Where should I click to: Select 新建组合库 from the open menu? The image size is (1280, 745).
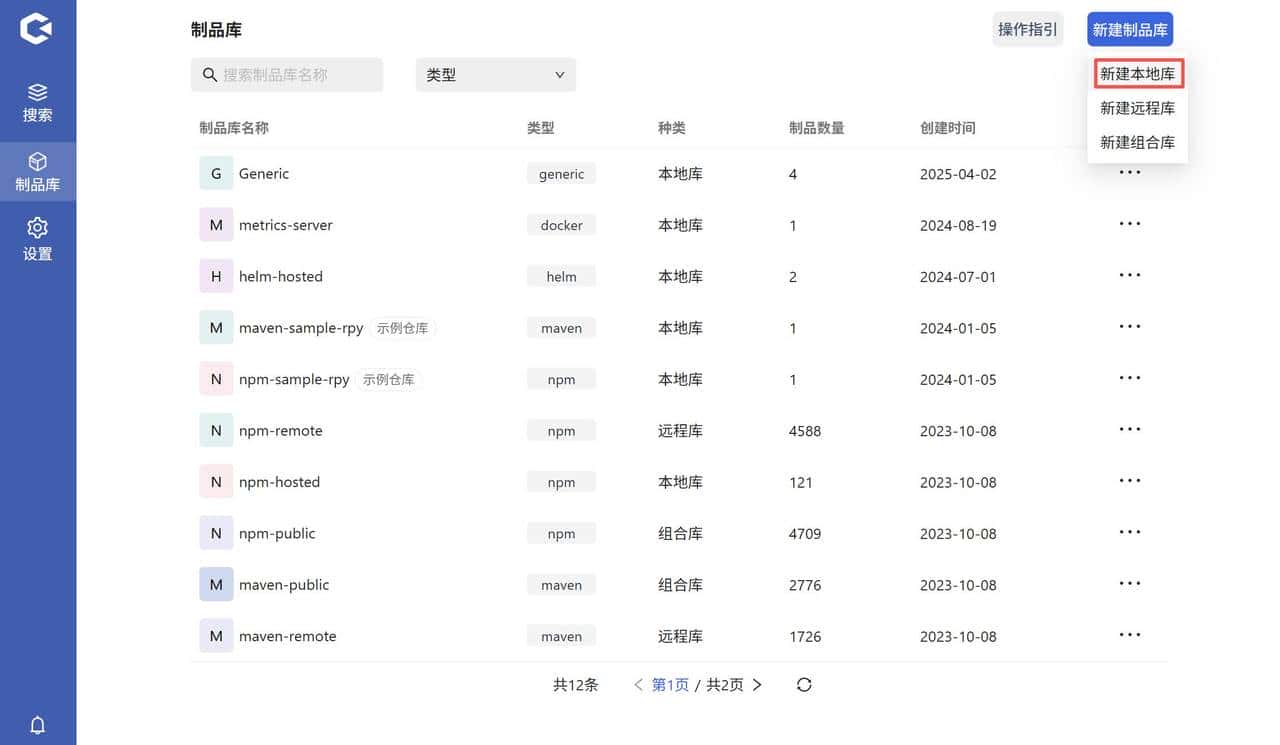(x=1138, y=141)
